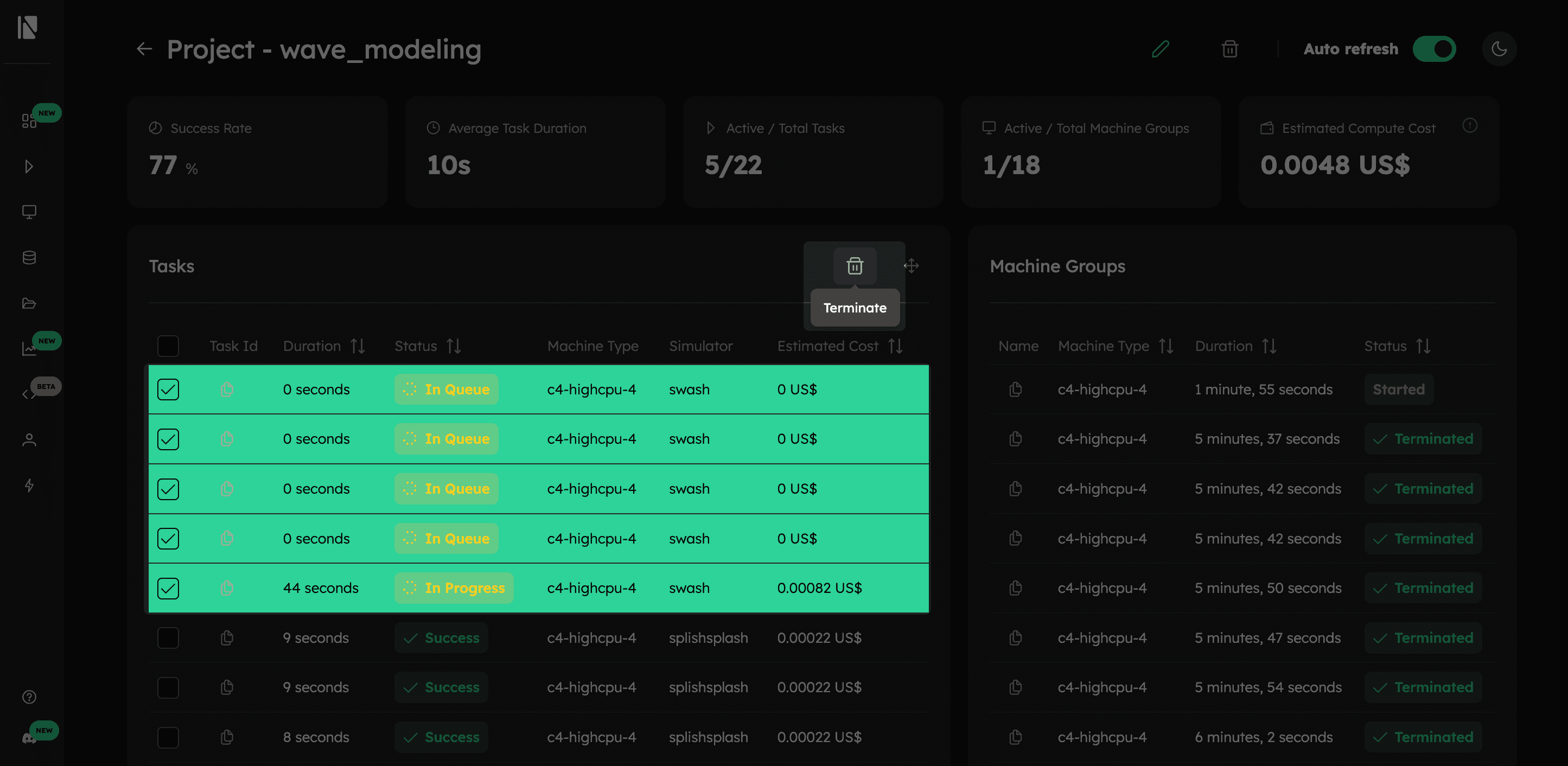The image size is (1568, 766).
Task: Open the storage database icon in sidebar
Action: [x=29, y=257]
